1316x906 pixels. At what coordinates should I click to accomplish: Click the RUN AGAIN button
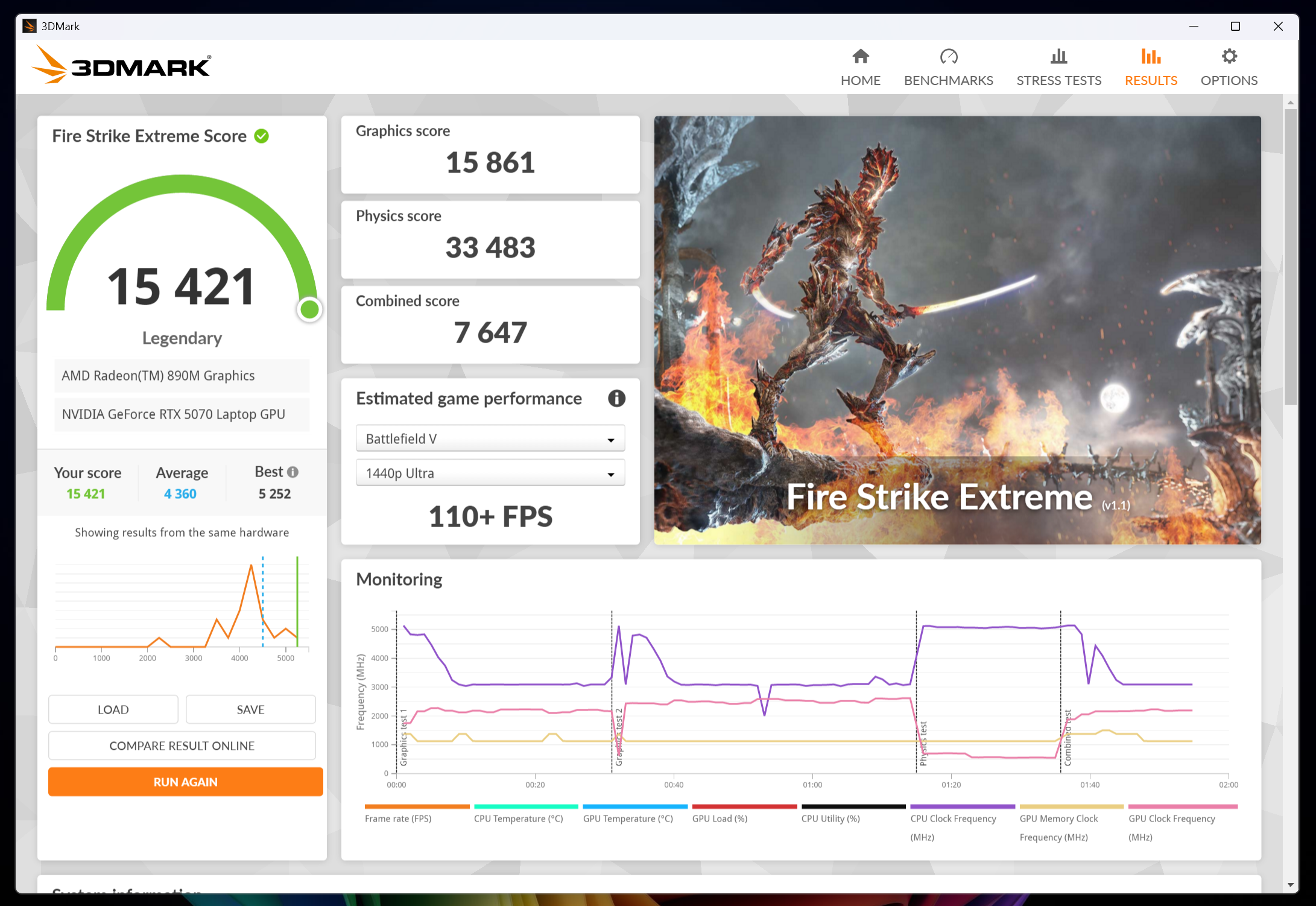click(x=186, y=782)
